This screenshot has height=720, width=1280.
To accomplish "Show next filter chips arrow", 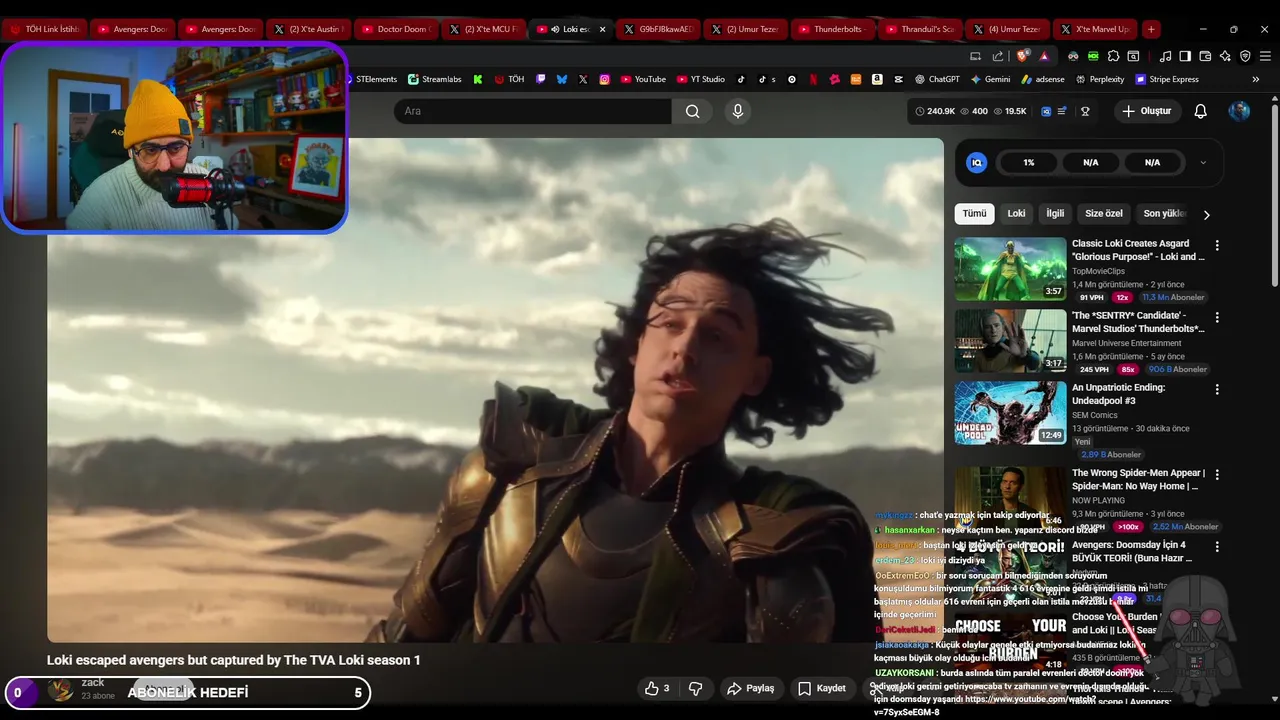I will pos(1206,214).
